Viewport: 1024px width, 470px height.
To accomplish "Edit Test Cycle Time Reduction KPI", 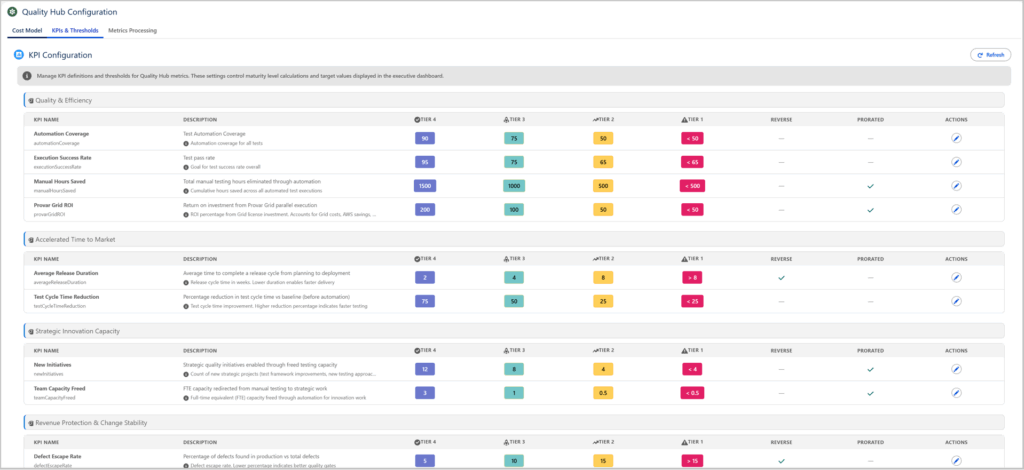I will 955,301.
